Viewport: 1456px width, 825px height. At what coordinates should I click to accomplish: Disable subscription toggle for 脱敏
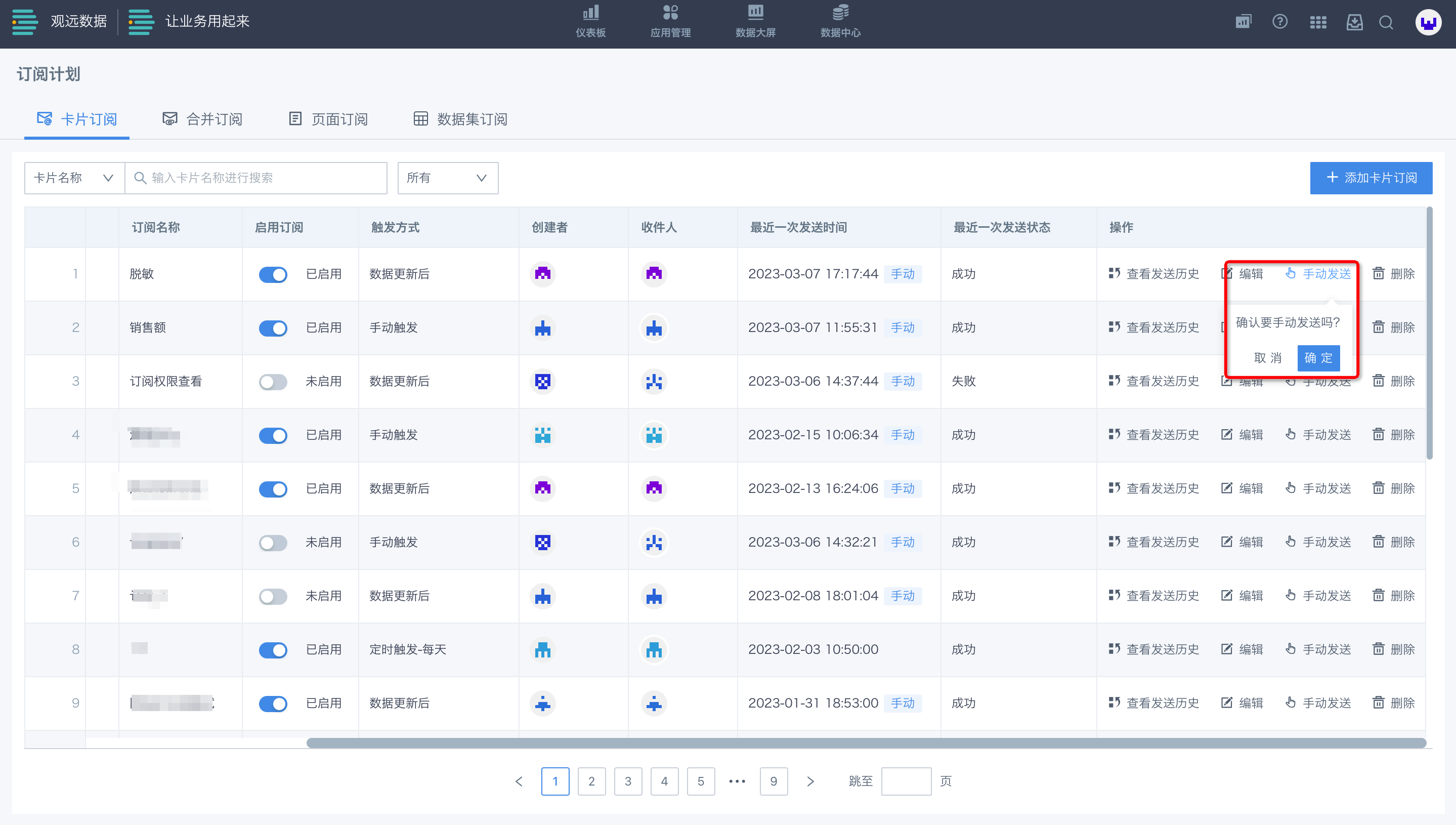(273, 275)
